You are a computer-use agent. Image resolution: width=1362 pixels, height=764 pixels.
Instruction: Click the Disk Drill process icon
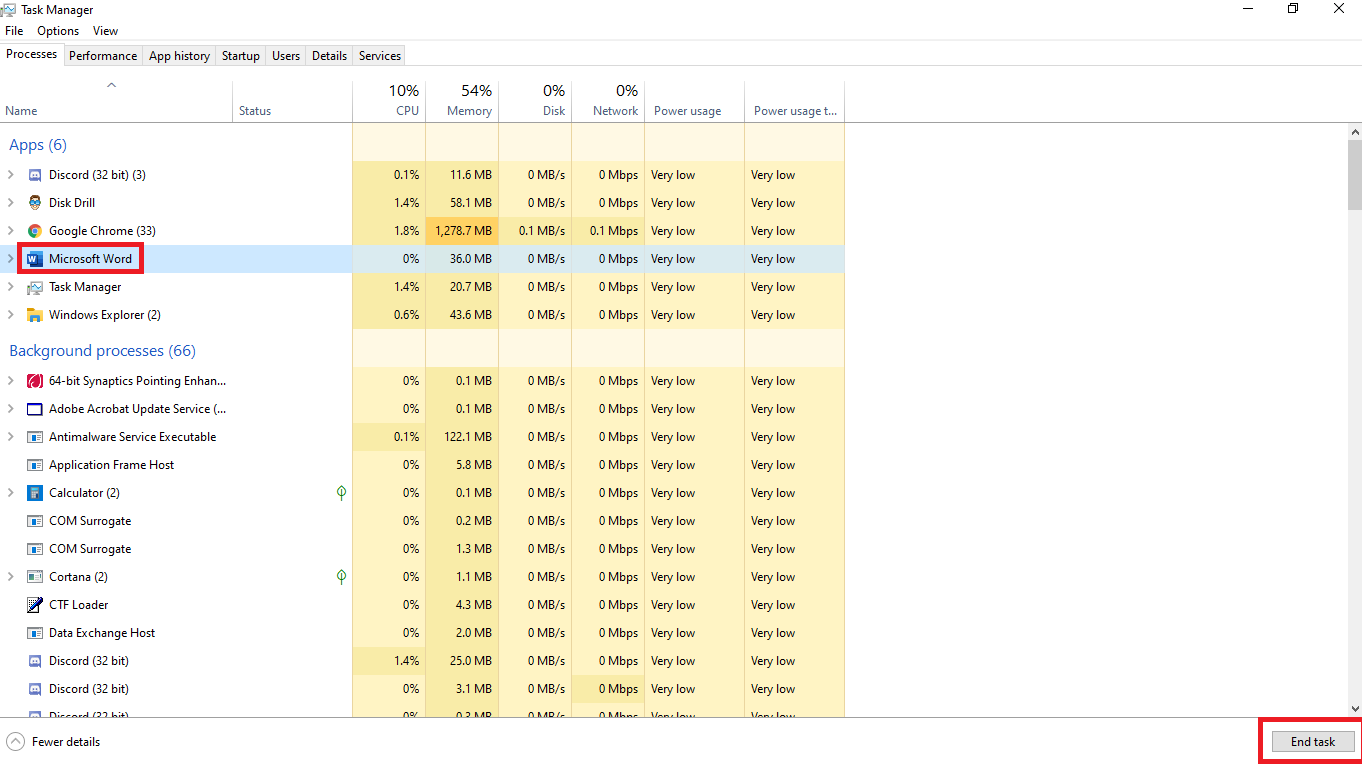coord(35,203)
